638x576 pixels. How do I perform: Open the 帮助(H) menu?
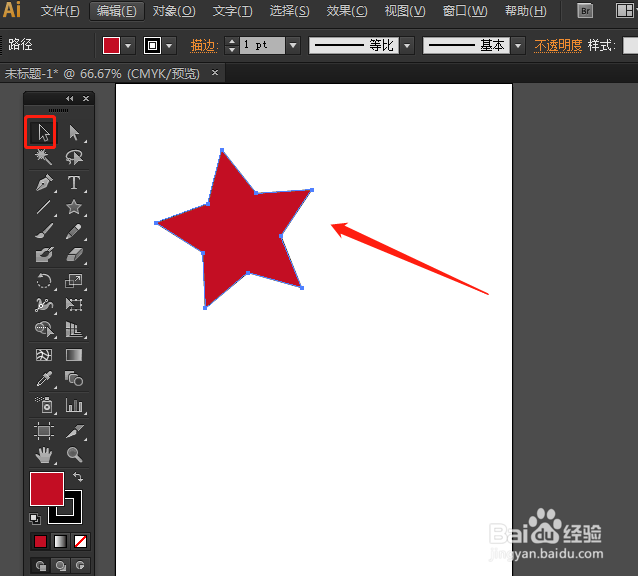point(525,11)
